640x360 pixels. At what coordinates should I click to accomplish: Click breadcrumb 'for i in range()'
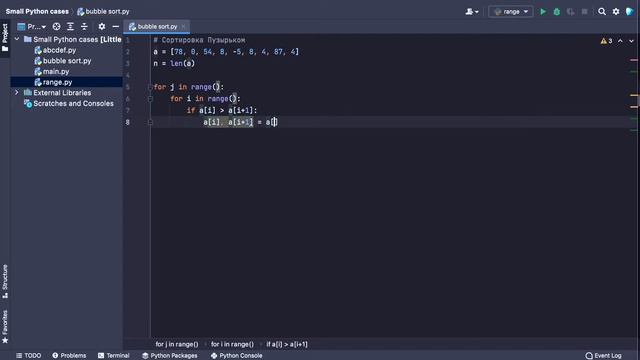click(232, 344)
